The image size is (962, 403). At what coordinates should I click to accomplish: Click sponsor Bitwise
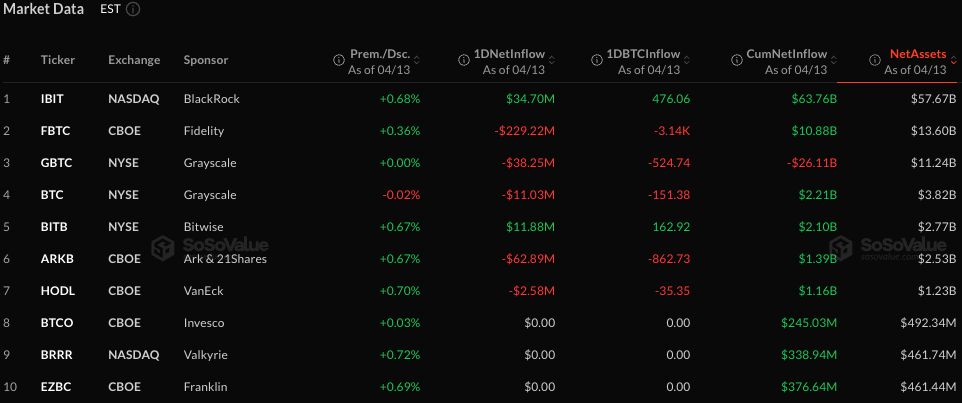point(204,227)
